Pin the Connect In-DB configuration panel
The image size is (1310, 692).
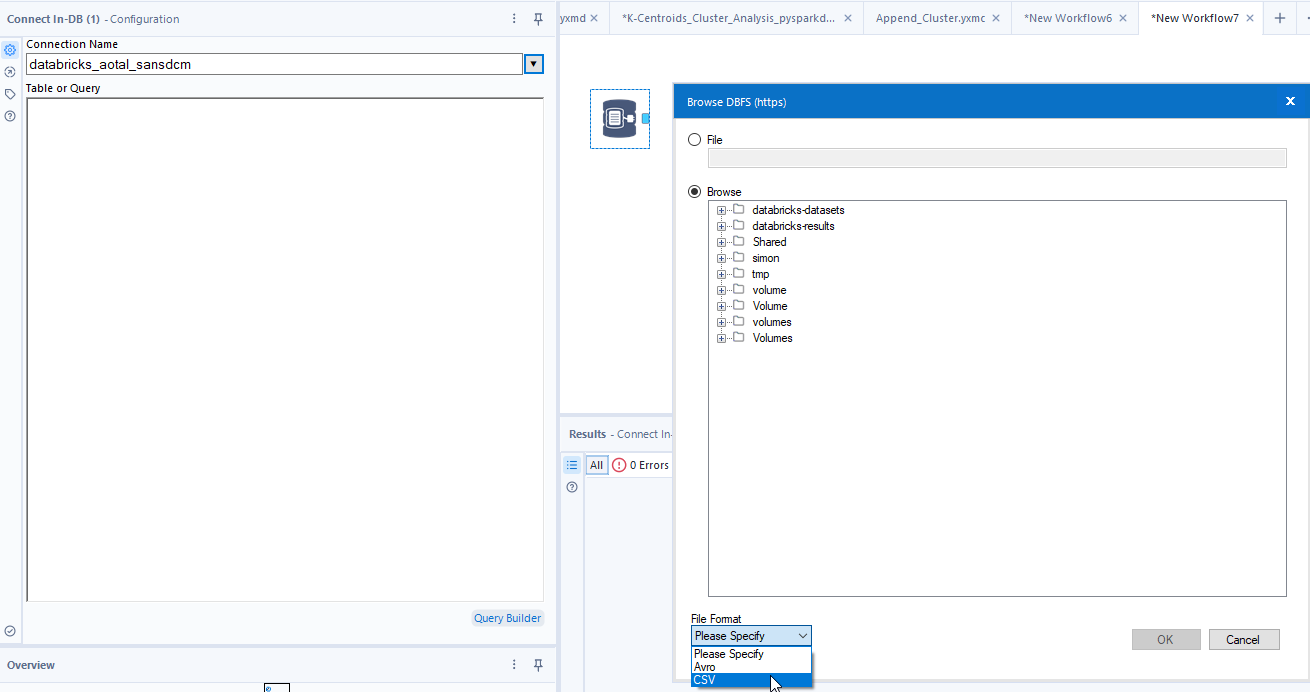pyautogui.click(x=537, y=18)
